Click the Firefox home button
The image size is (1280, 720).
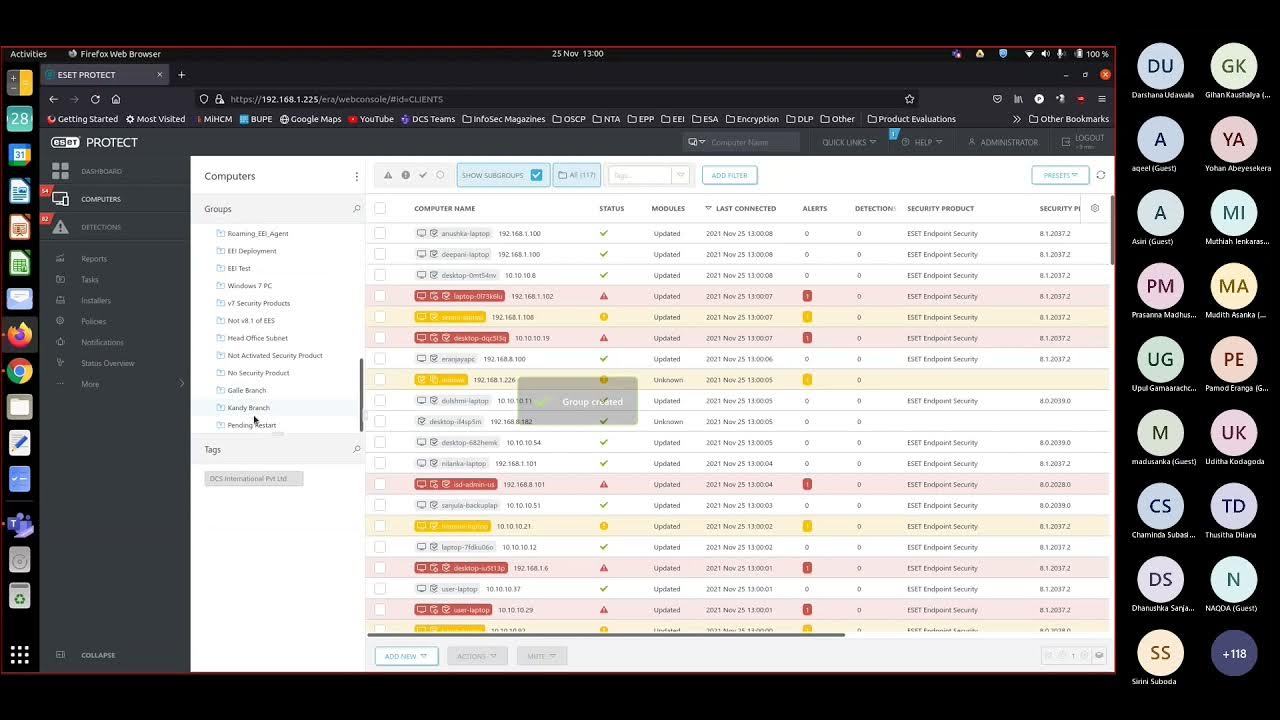pyautogui.click(x=116, y=99)
